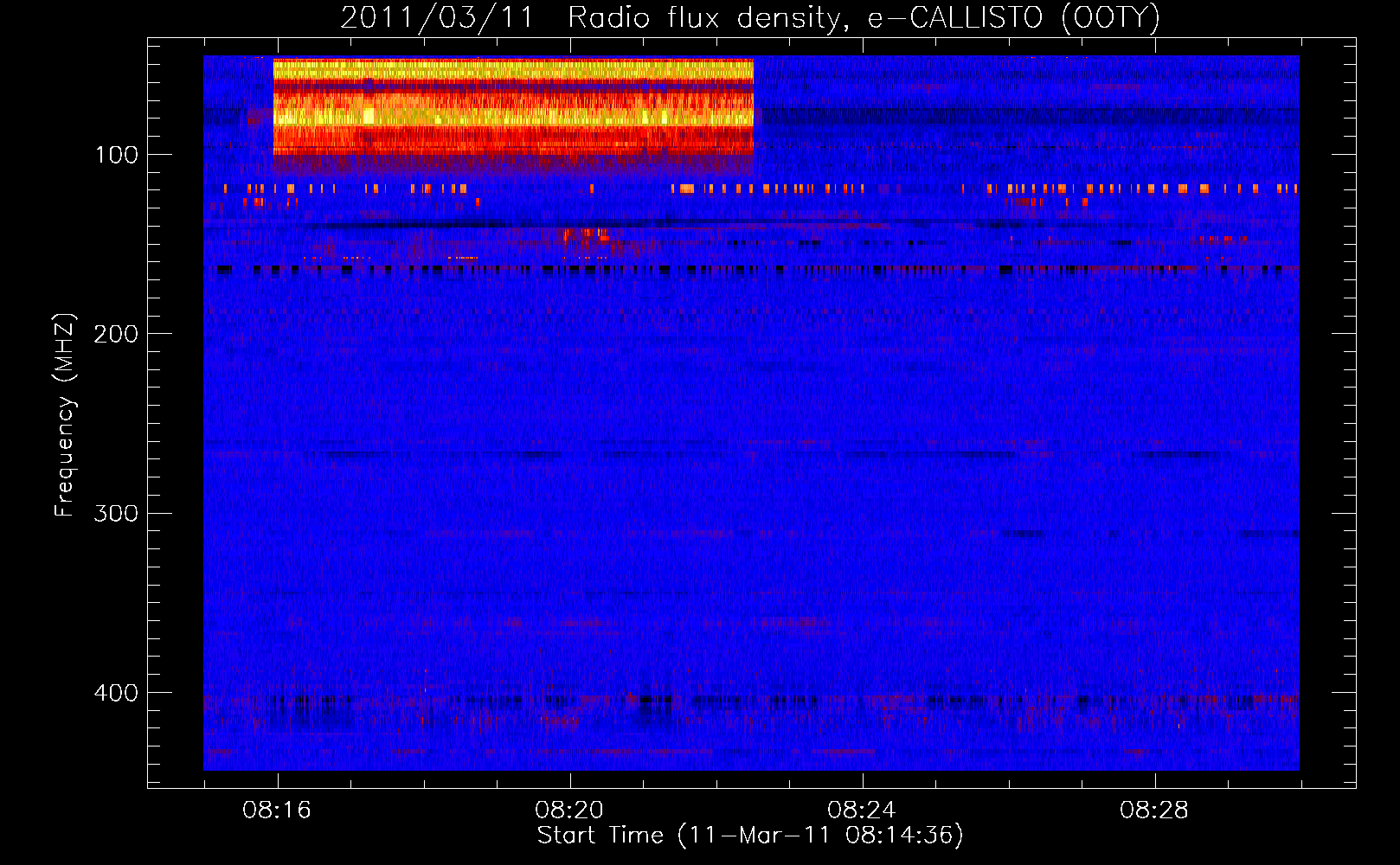This screenshot has width=1400, height=865.
Task: Click the 08:16 time tick label
Action: click(277, 811)
